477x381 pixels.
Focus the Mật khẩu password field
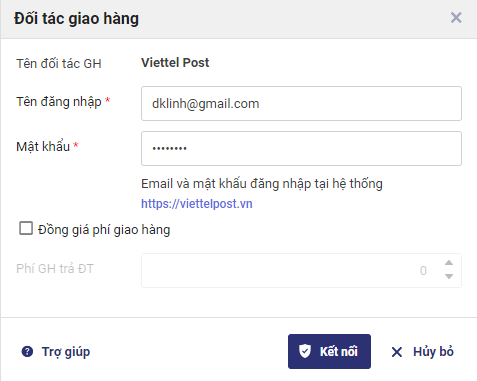click(301, 148)
